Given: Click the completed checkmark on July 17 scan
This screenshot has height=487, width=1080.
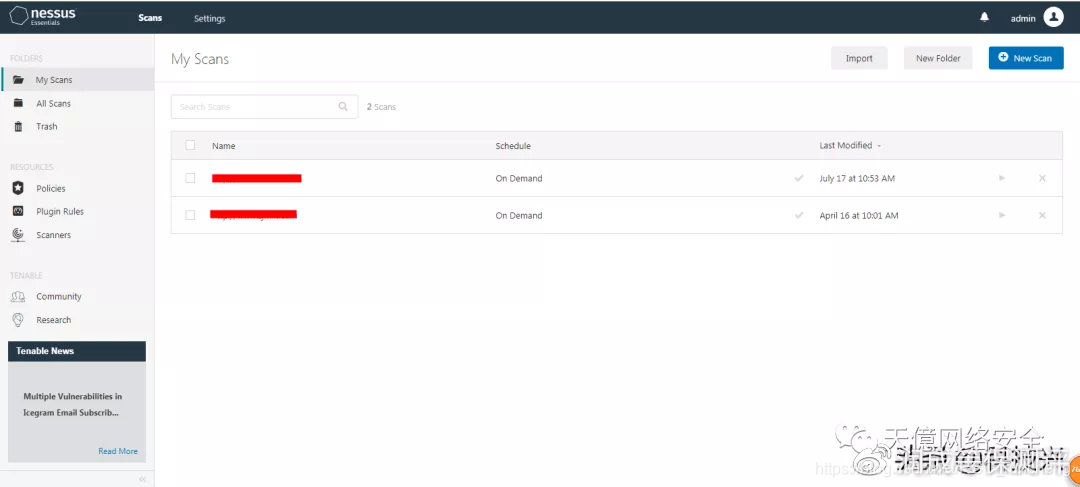Looking at the screenshot, I should pyautogui.click(x=799, y=178).
